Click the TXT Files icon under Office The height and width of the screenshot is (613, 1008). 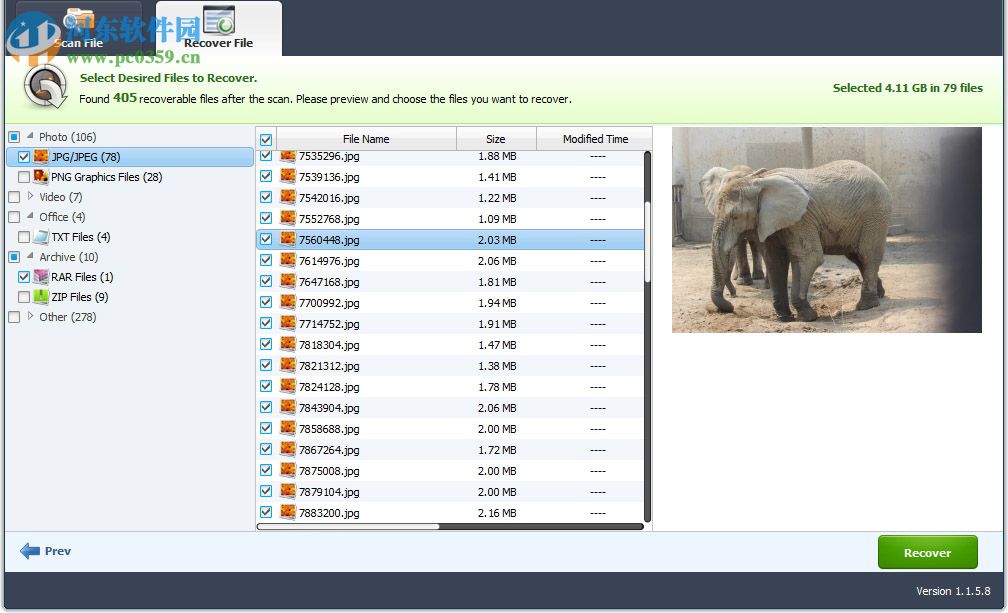point(41,237)
